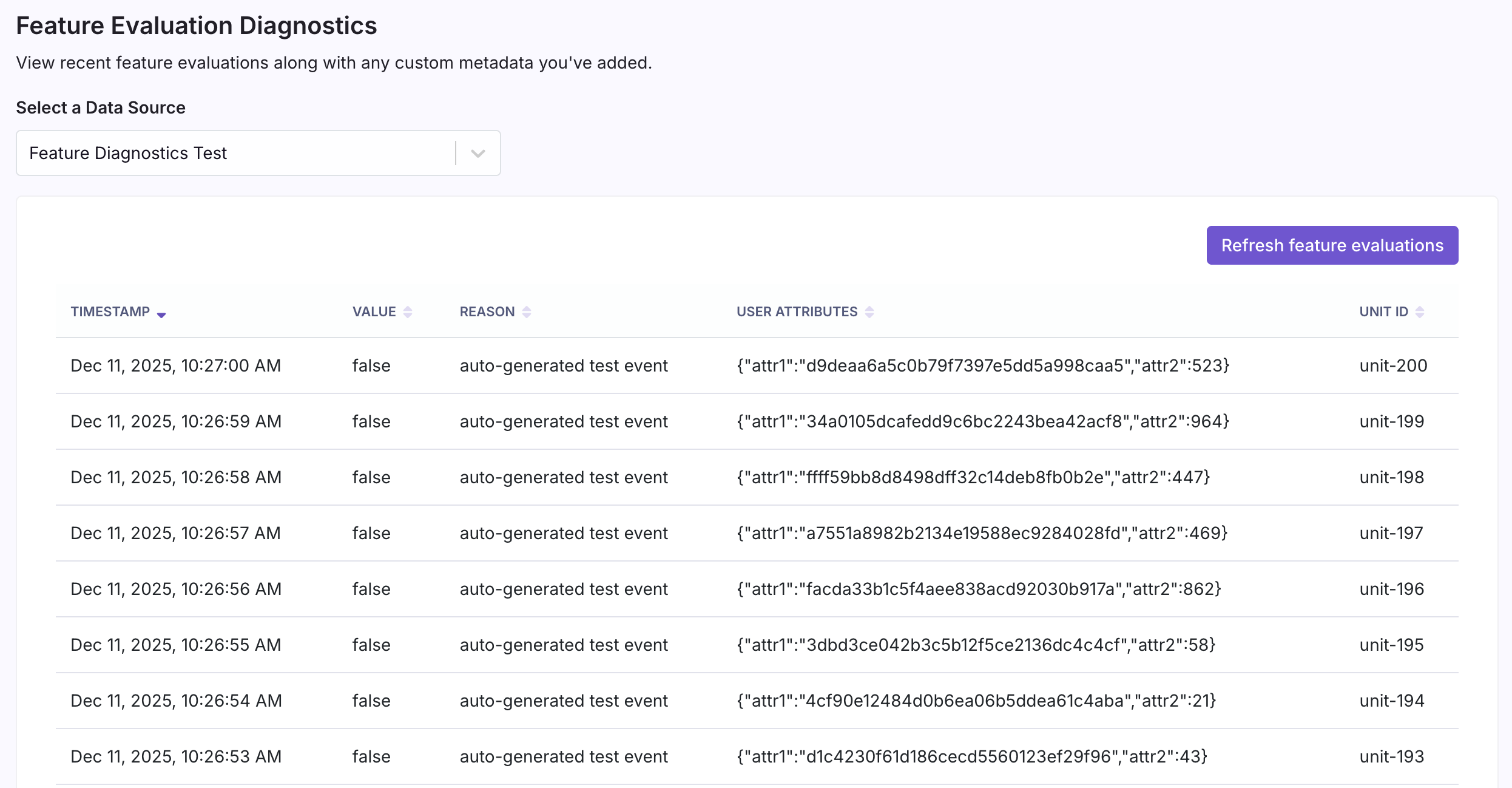This screenshot has height=788, width=1512.
Task: Select timestamp Dec 11, 2025, 10:26:58 AM
Action: (176, 477)
